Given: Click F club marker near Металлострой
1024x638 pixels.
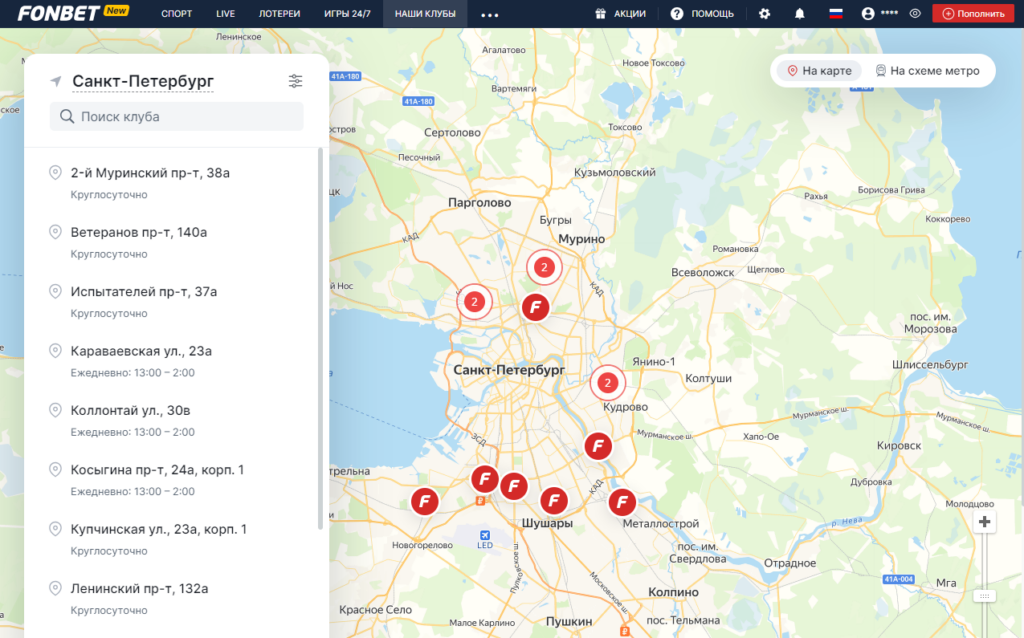Looking at the screenshot, I should [622, 502].
